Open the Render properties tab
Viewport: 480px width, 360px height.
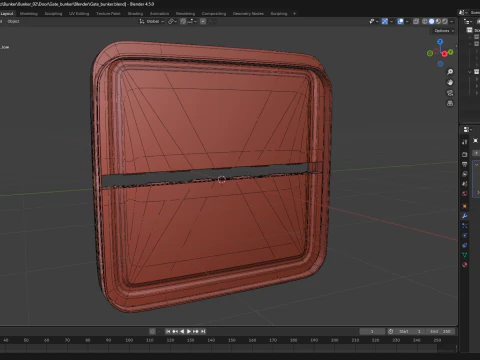[465, 155]
